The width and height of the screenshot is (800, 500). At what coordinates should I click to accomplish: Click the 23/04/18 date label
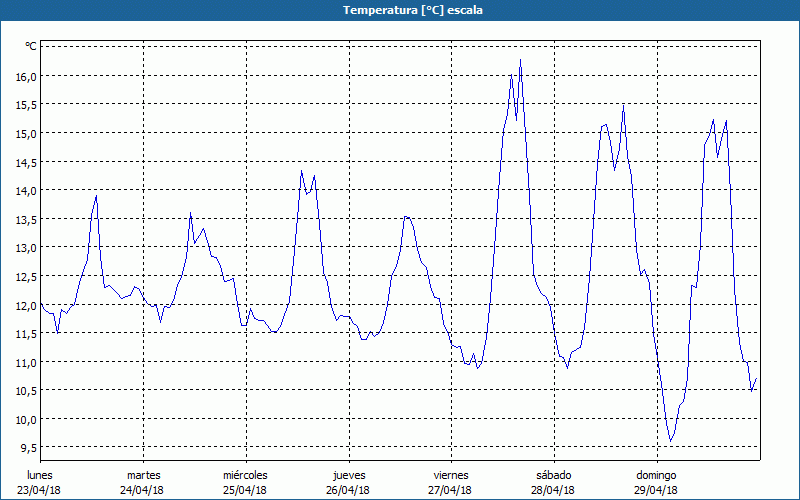point(40,490)
